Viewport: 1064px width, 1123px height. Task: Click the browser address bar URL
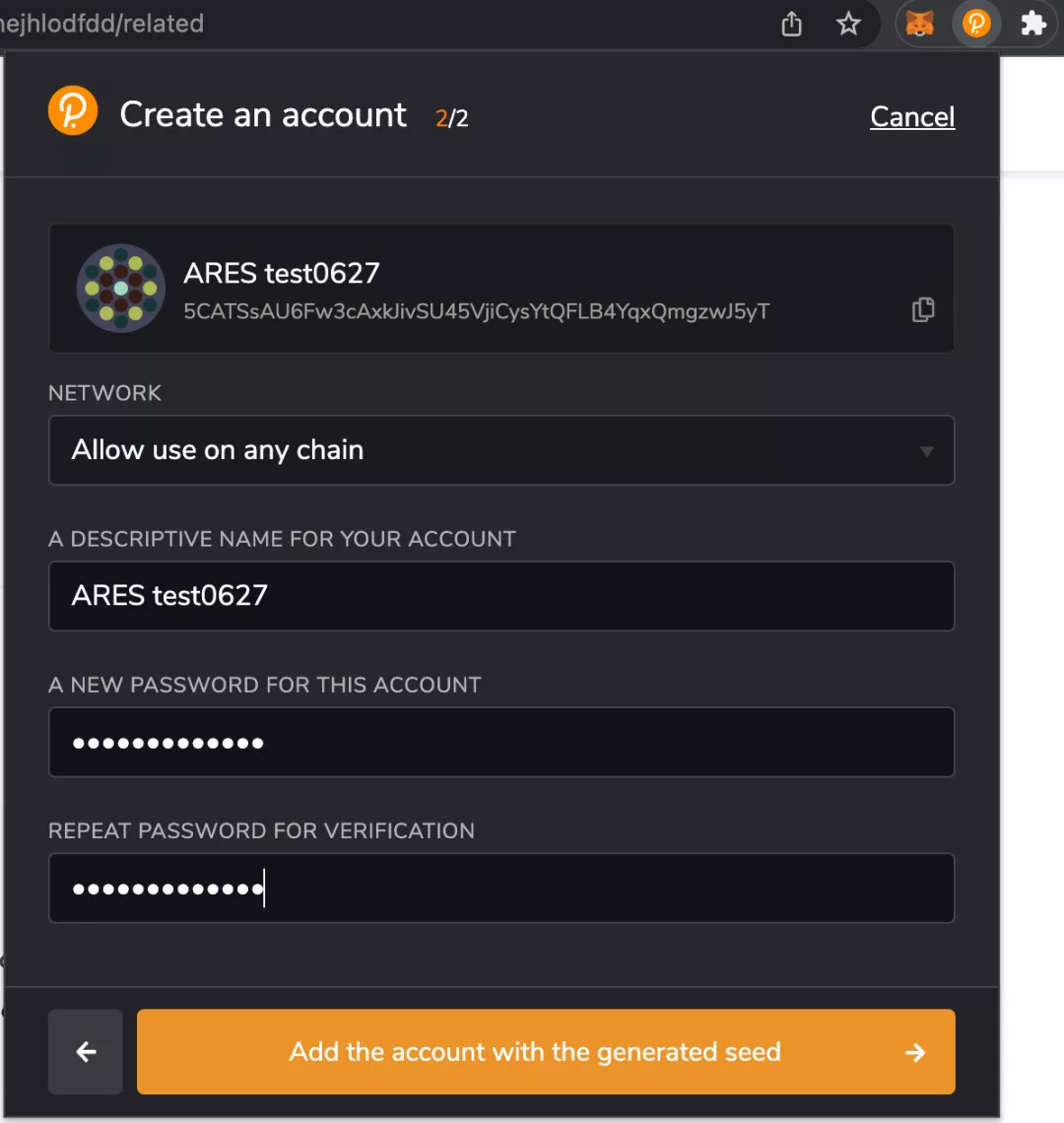[101, 24]
